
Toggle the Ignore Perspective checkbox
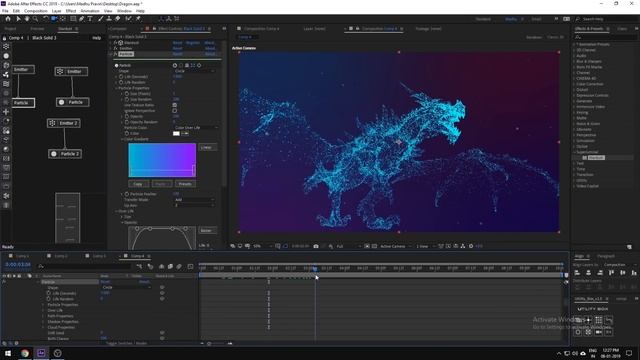[x=175, y=111]
